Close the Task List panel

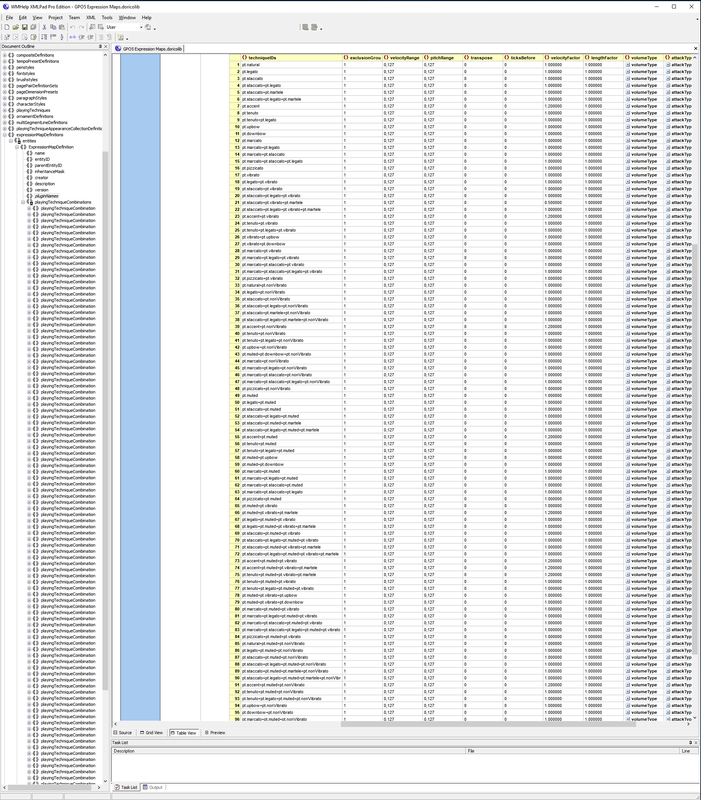point(696,742)
